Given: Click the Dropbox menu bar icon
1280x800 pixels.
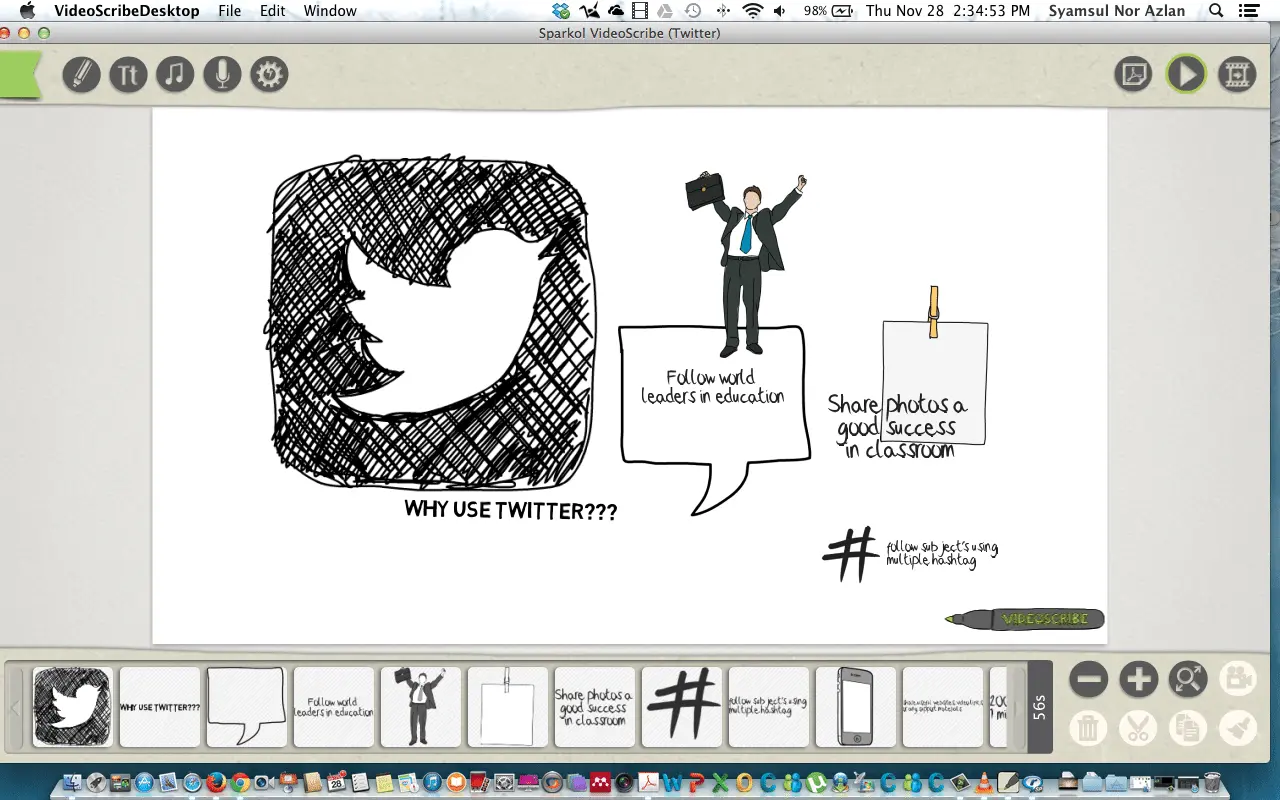Looking at the screenshot, I should (x=563, y=11).
